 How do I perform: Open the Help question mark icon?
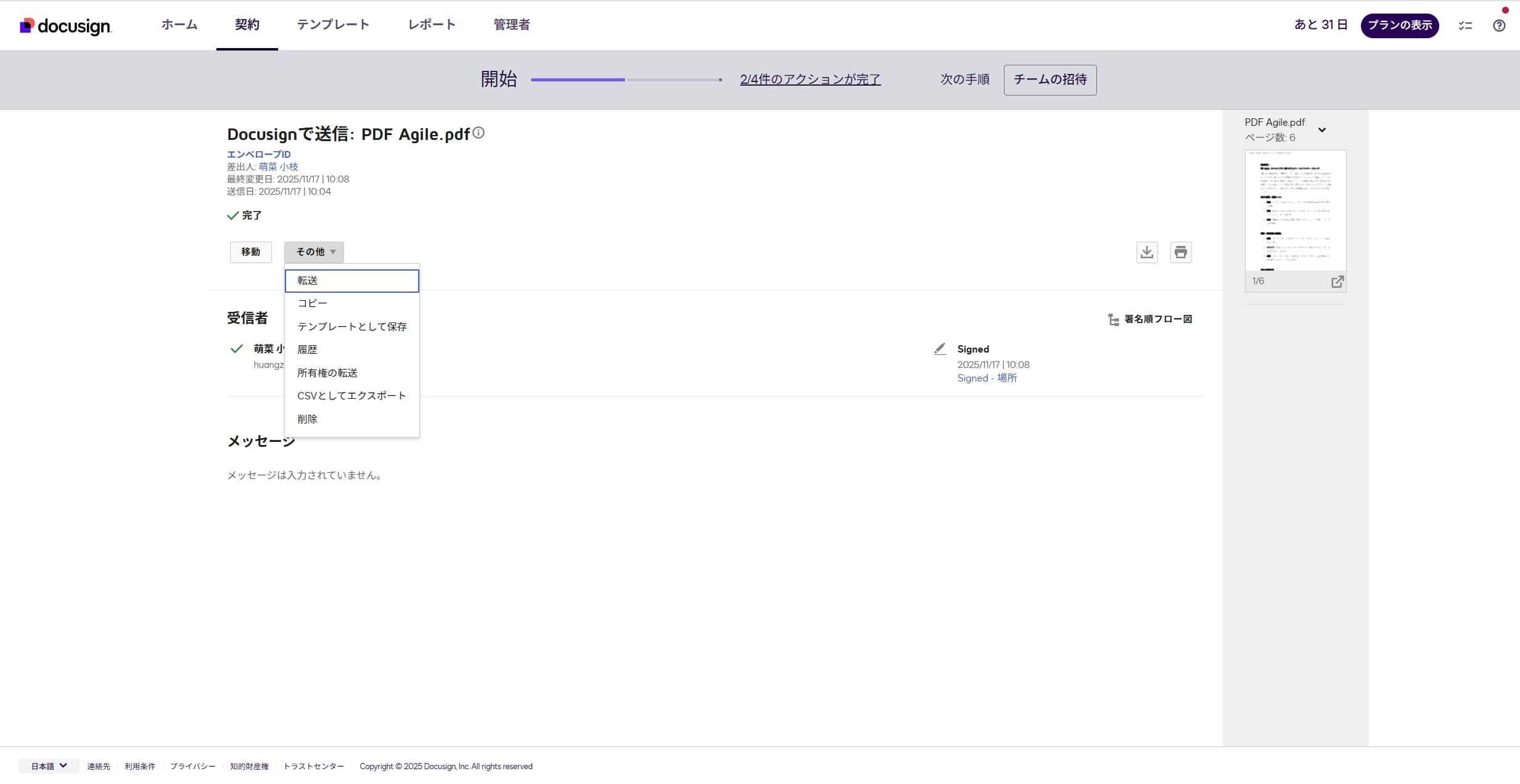click(x=1499, y=25)
